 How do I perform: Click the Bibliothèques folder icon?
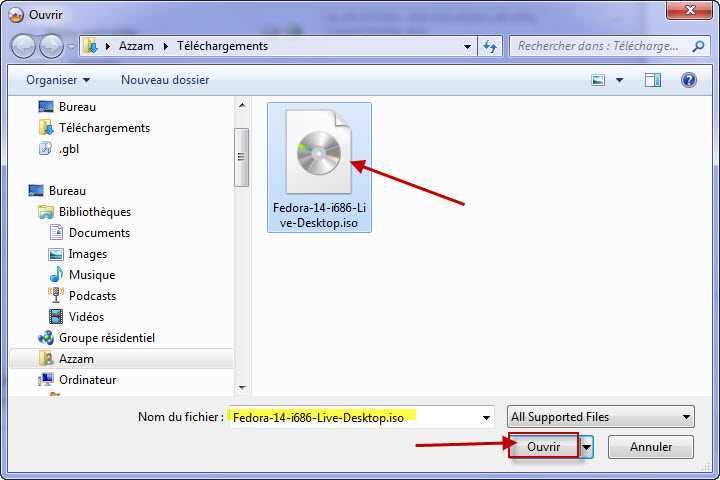[46, 212]
